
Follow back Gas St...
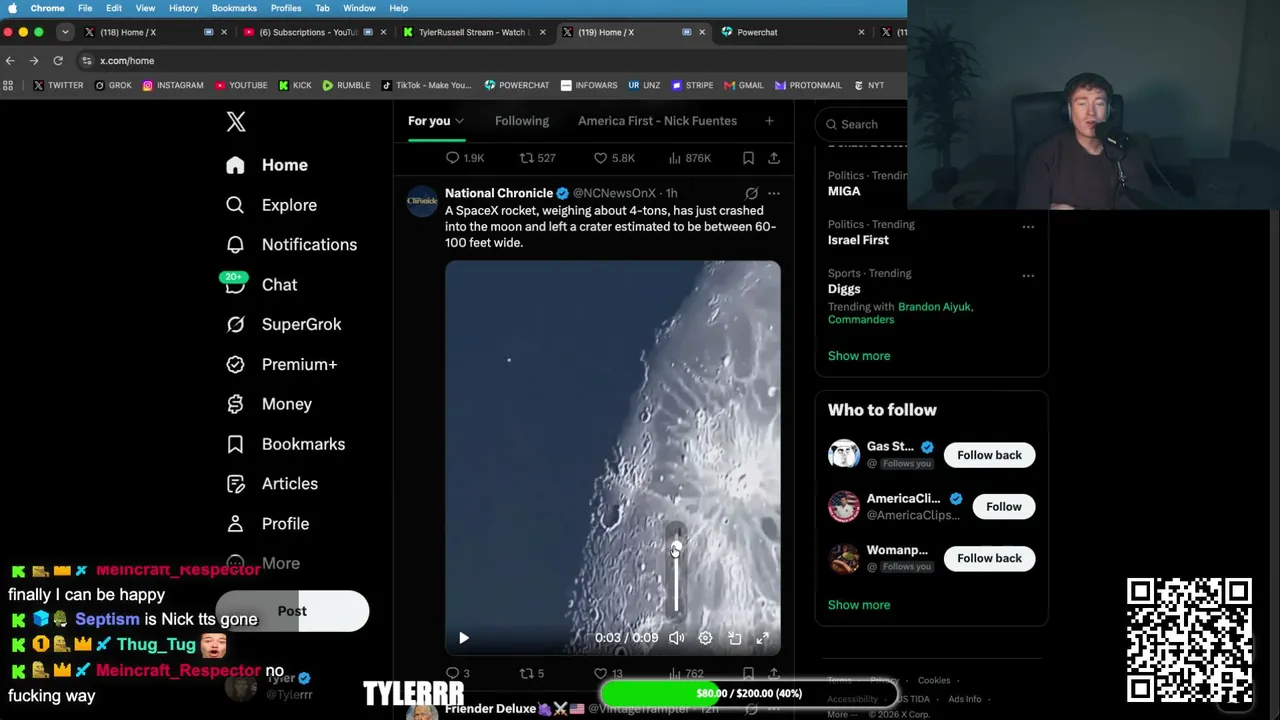pyautogui.click(x=989, y=455)
